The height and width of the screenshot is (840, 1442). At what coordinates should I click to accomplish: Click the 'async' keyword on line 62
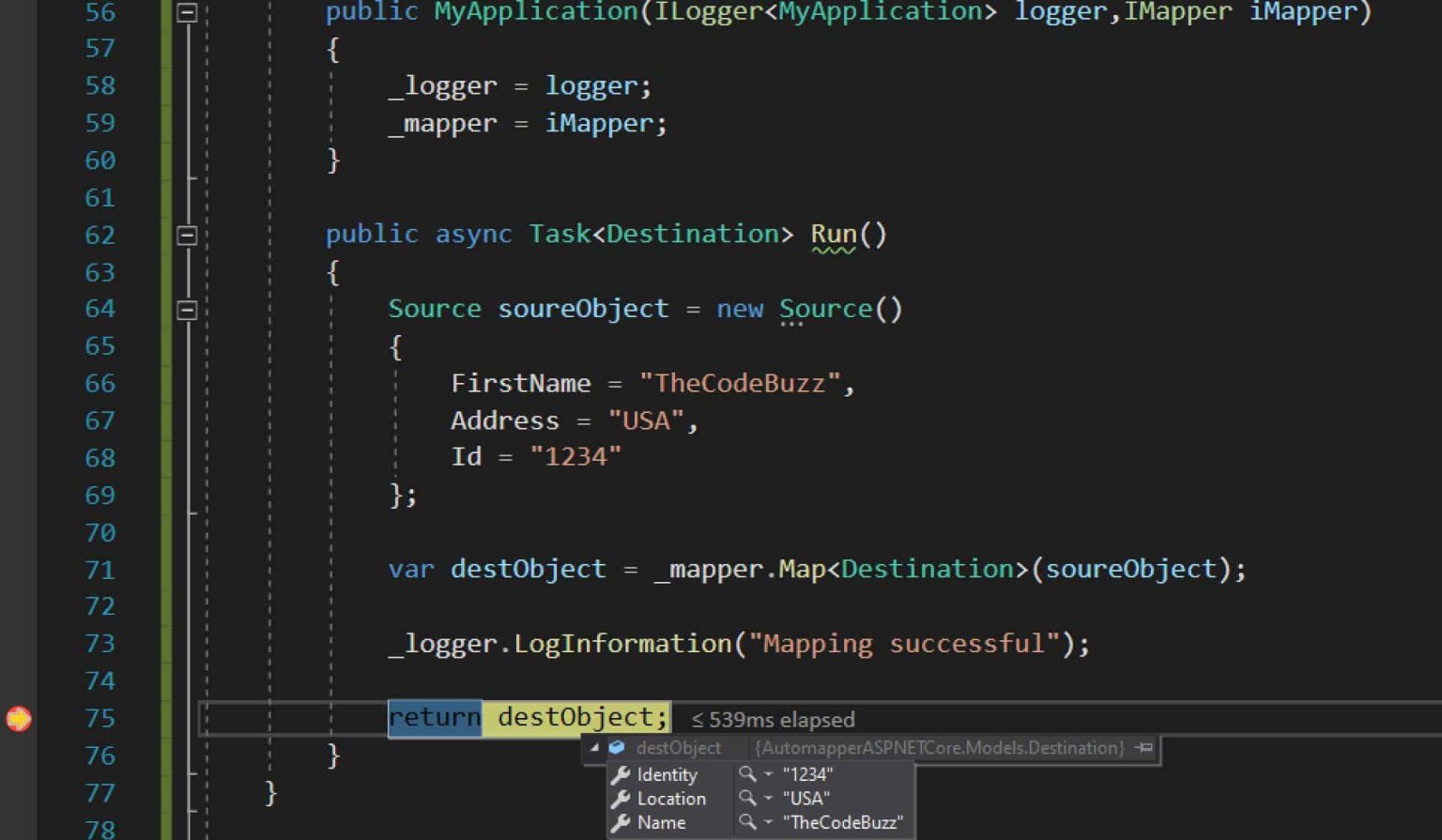pos(473,235)
